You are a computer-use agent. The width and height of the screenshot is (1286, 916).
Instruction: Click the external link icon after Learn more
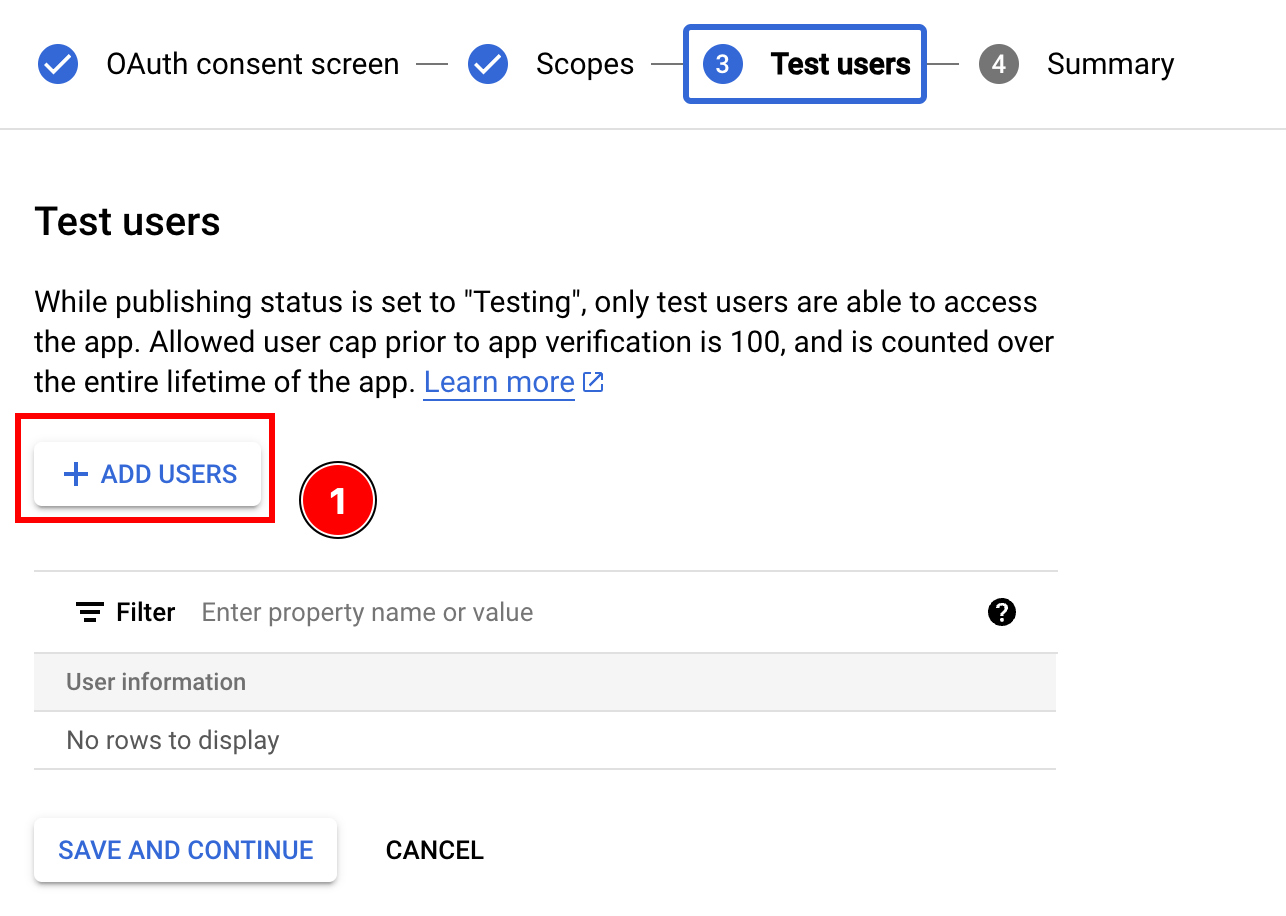(x=594, y=382)
